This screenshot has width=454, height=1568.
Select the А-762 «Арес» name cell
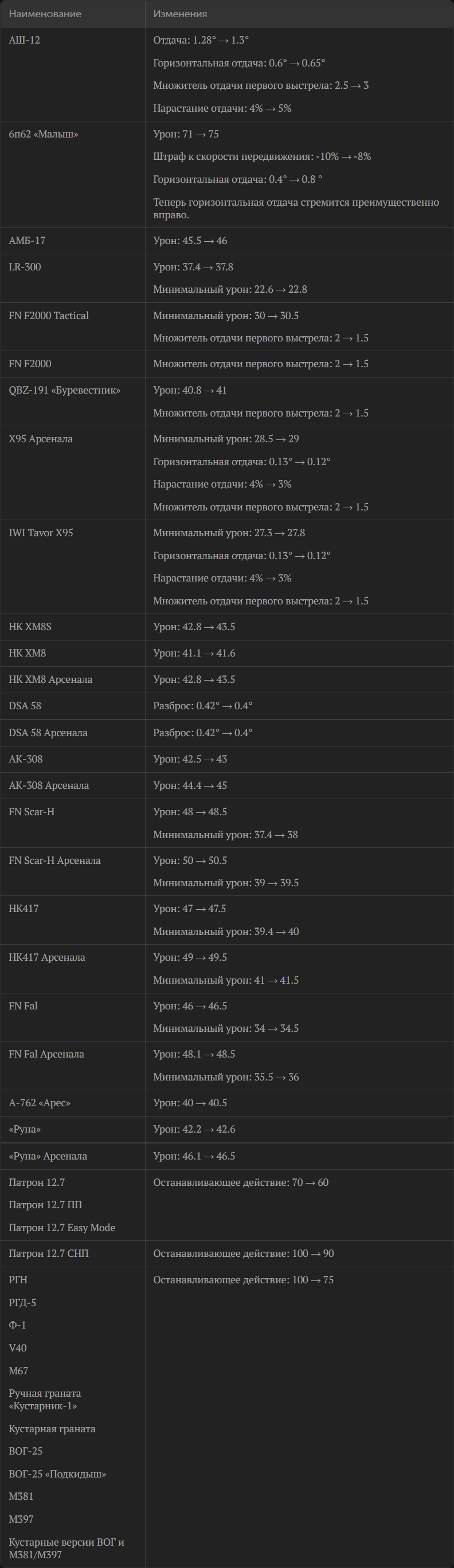pos(40,1102)
